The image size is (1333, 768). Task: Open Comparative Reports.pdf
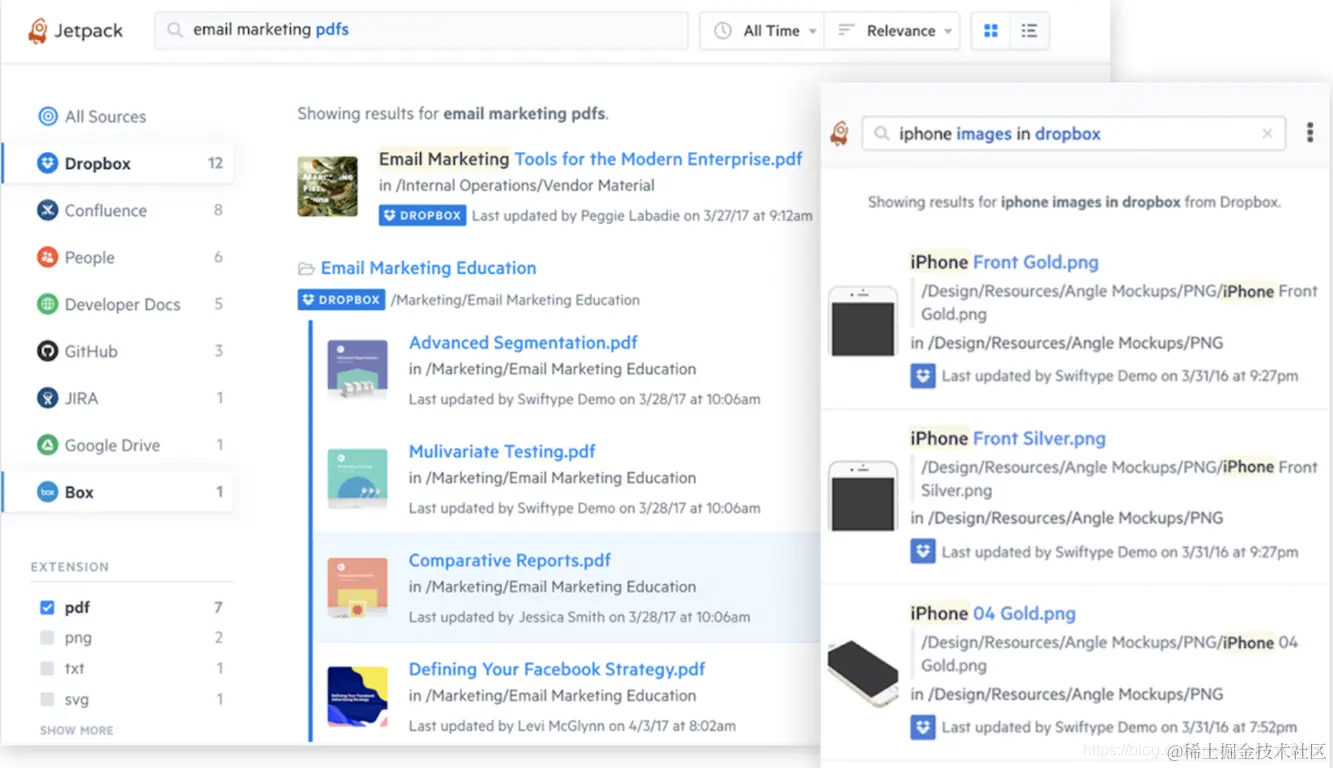(x=509, y=560)
